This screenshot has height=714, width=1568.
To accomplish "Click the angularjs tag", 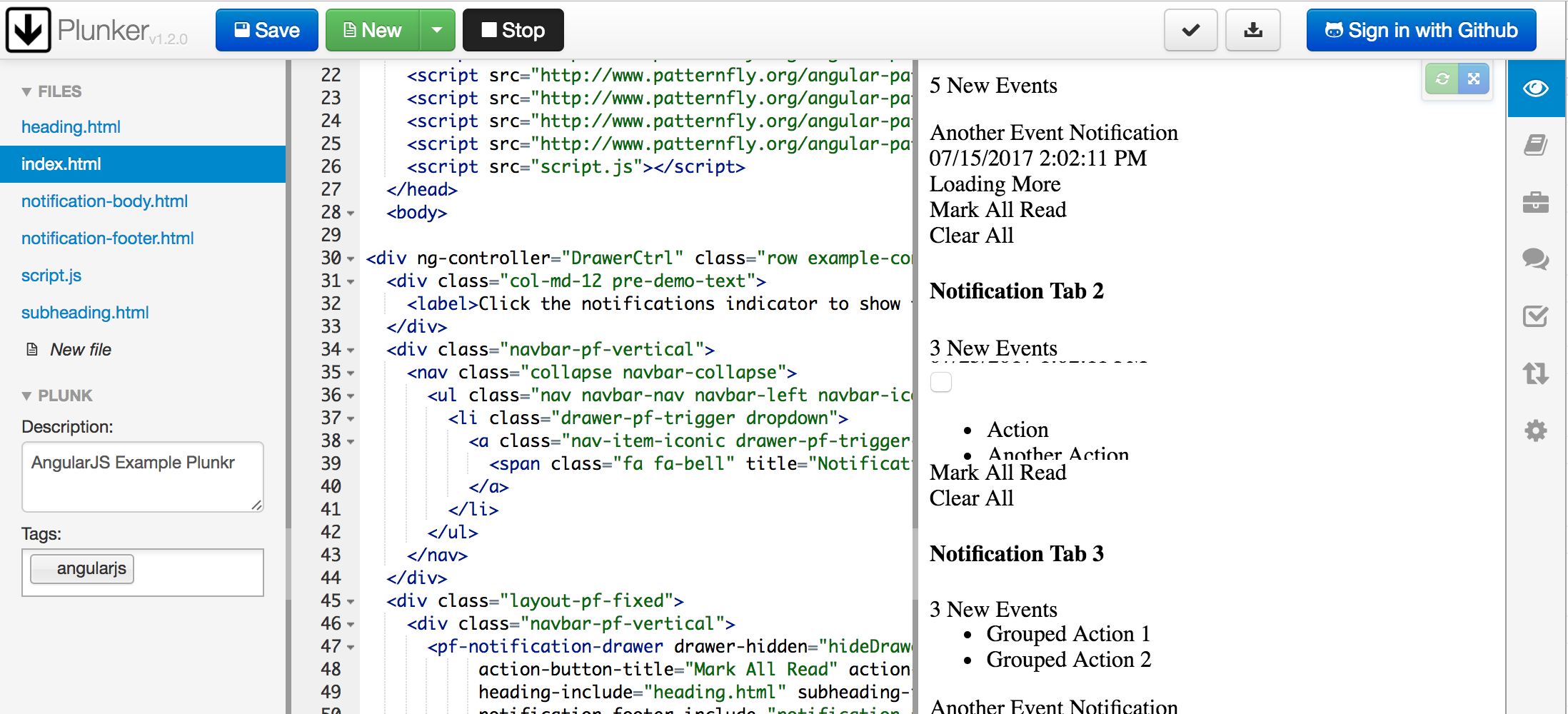I will 82,568.
